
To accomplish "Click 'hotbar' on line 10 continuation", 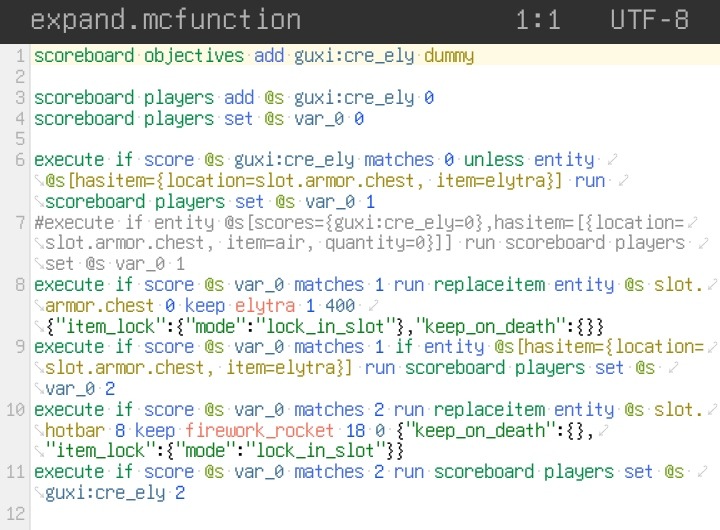I will pyautogui.click(x=75, y=430).
